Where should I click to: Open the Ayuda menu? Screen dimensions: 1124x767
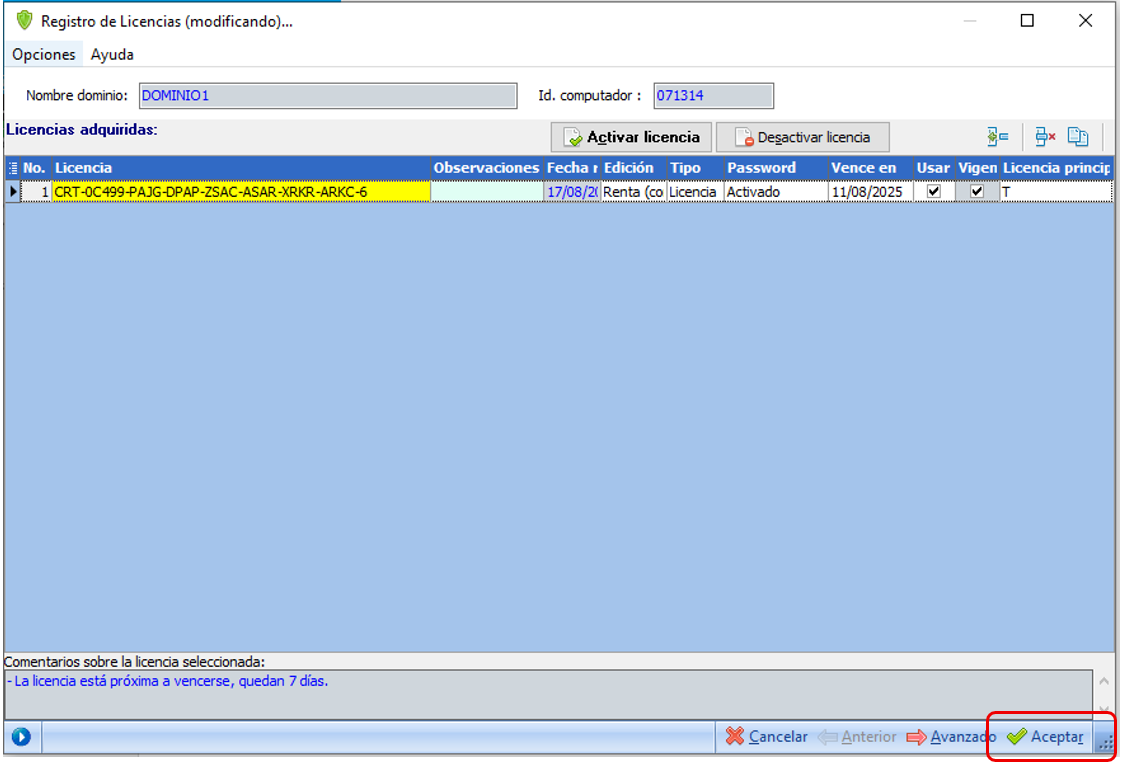112,55
